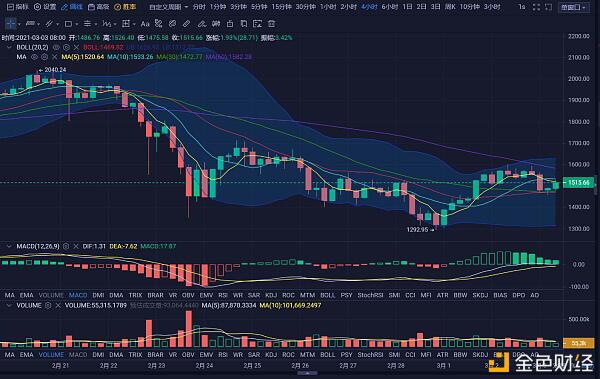
Task: Remove the BOLL indicator with its X
Action: point(76,47)
